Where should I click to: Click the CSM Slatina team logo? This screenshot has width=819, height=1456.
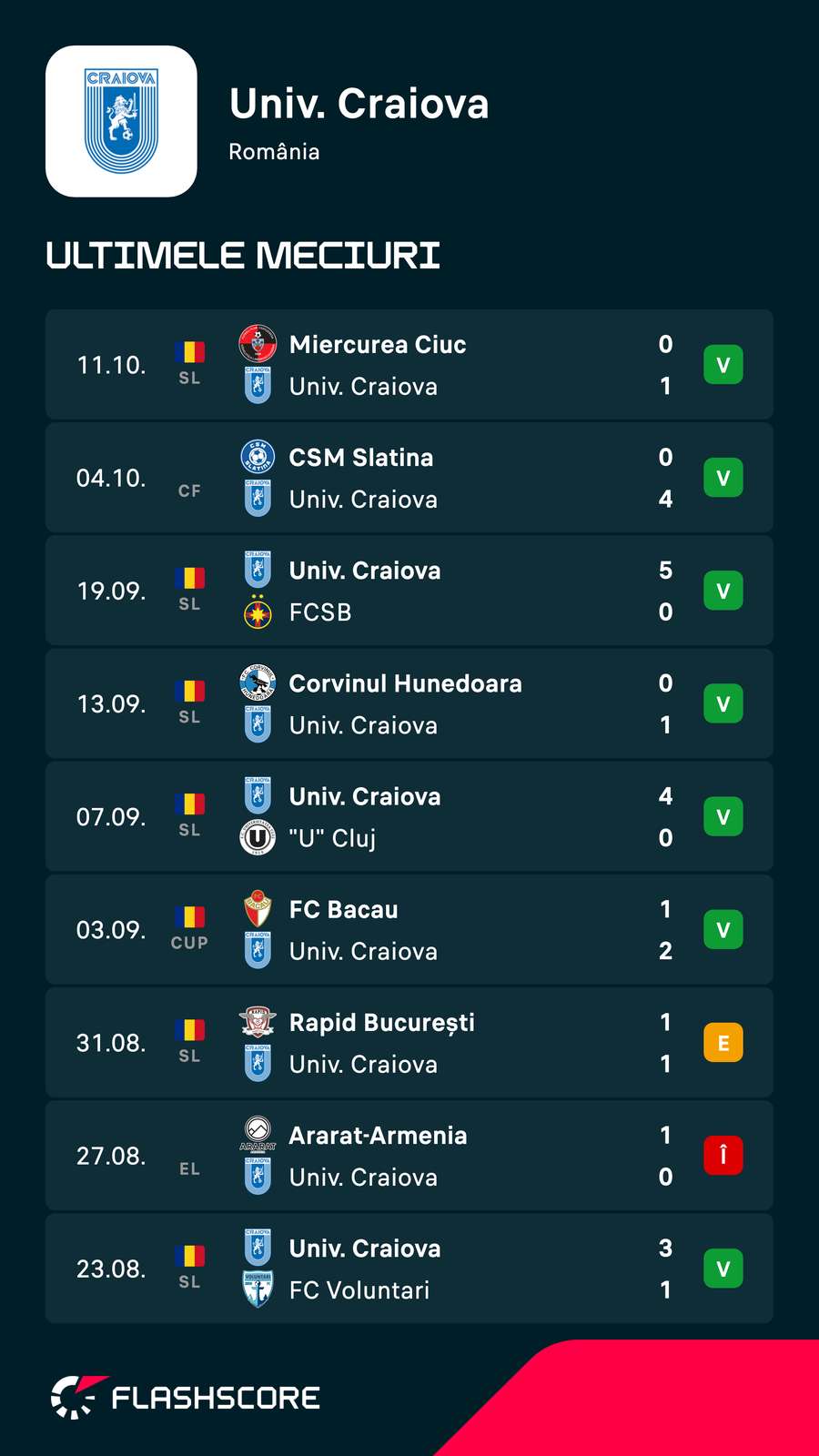tap(258, 457)
